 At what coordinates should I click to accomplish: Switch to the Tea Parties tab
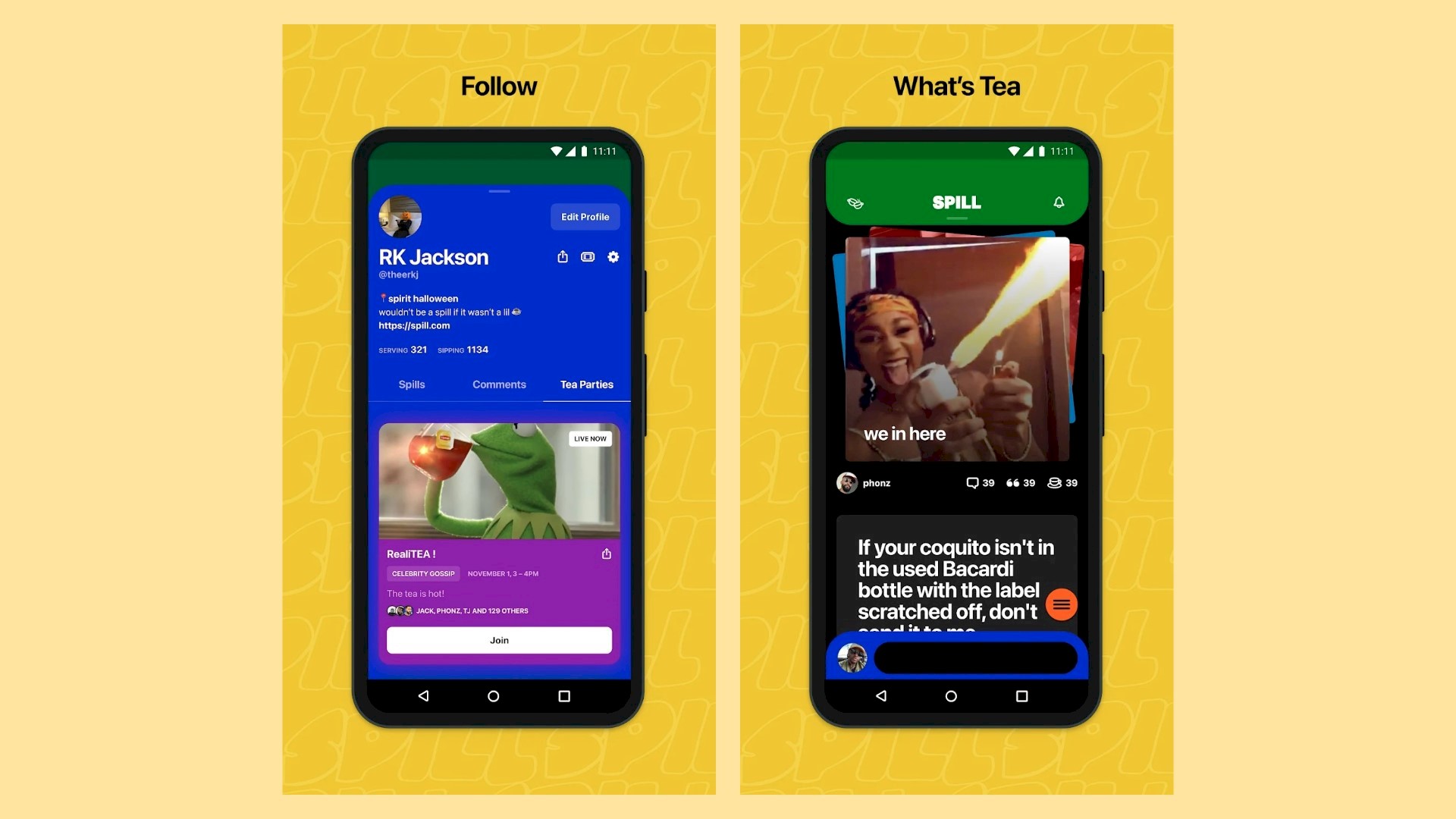pyautogui.click(x=587, y=384)
